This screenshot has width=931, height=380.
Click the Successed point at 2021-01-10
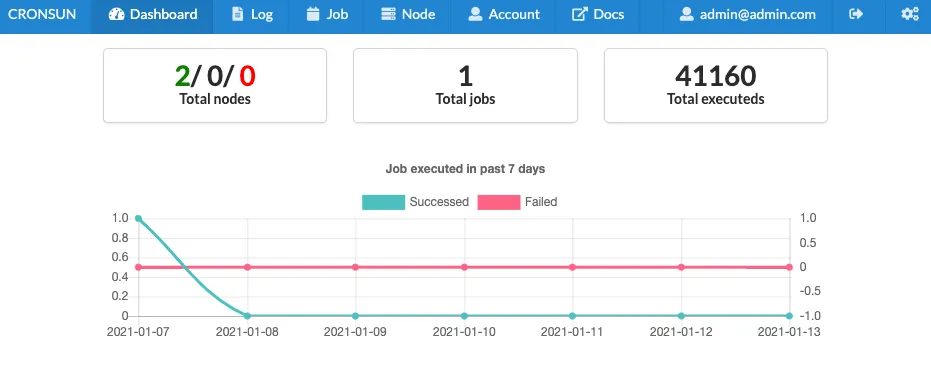[x=464, y=316]
